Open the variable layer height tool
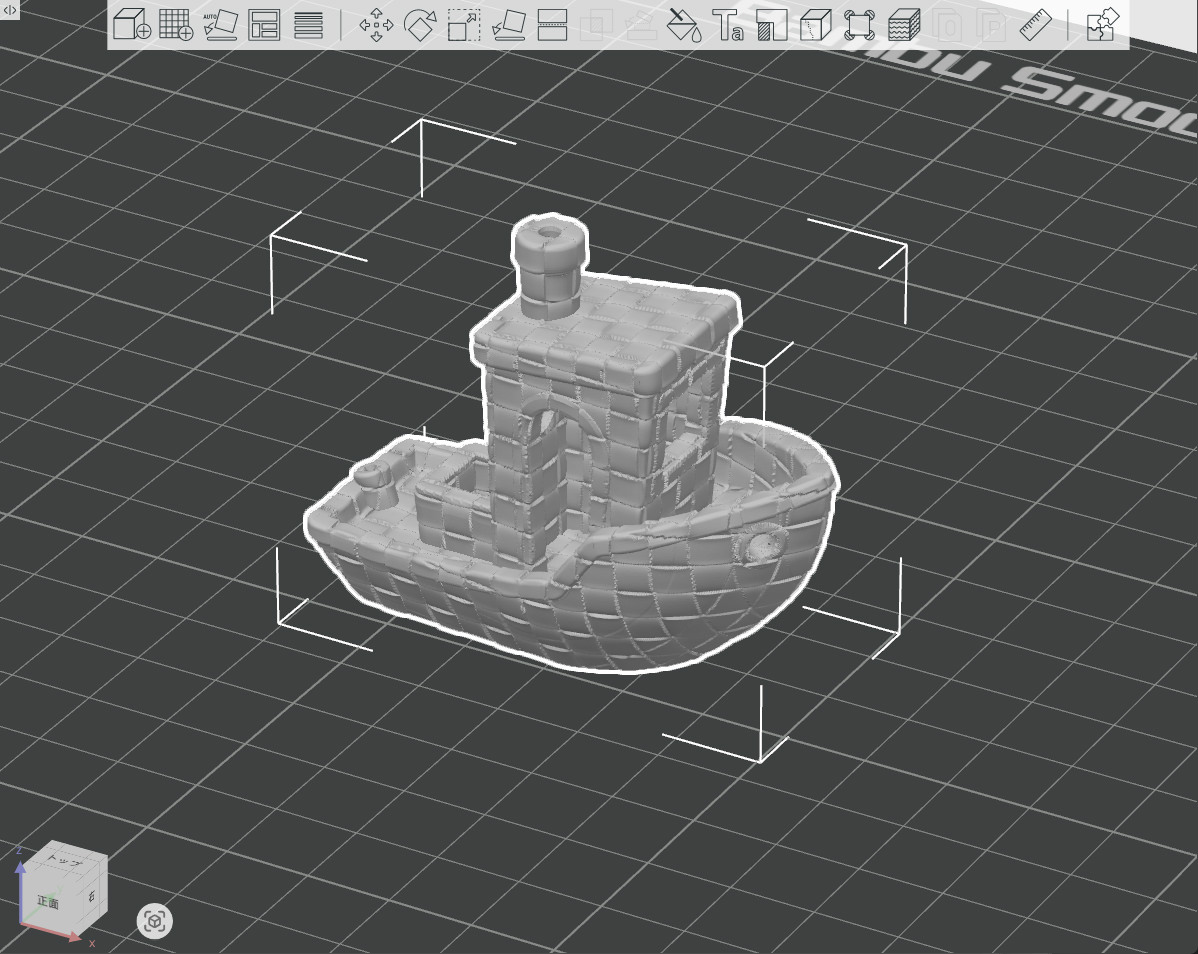Viewport: 1198px width, 954px height. tap(309, 25)
